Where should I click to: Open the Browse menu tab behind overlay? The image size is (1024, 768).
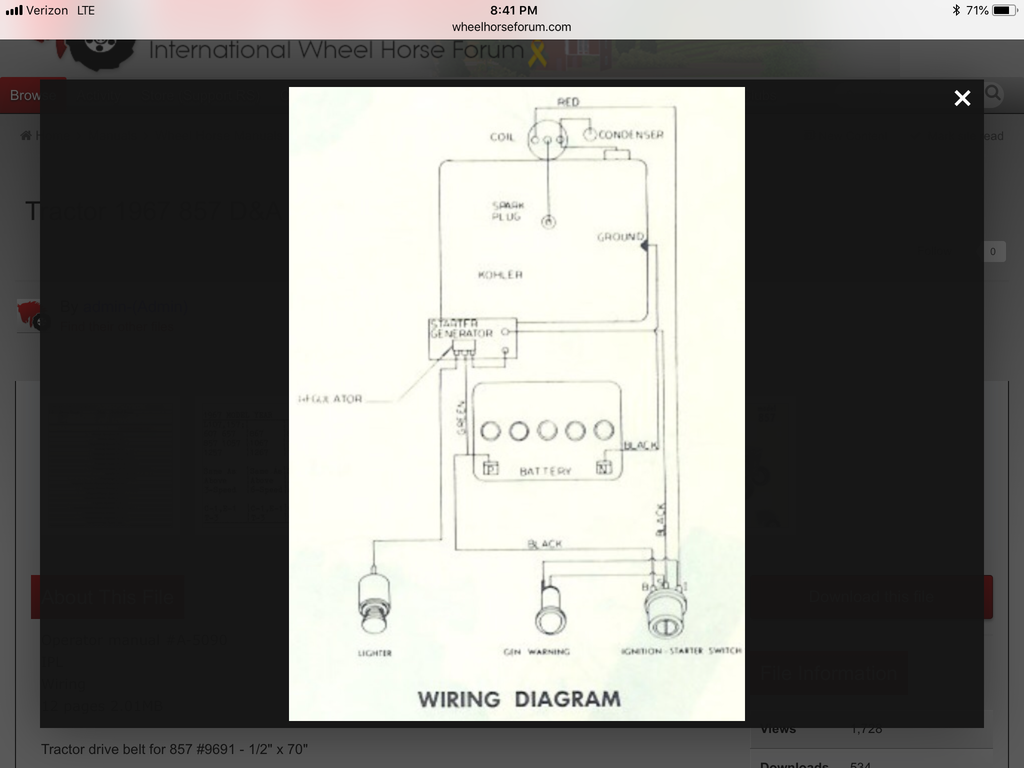click(x=25, y=95)
